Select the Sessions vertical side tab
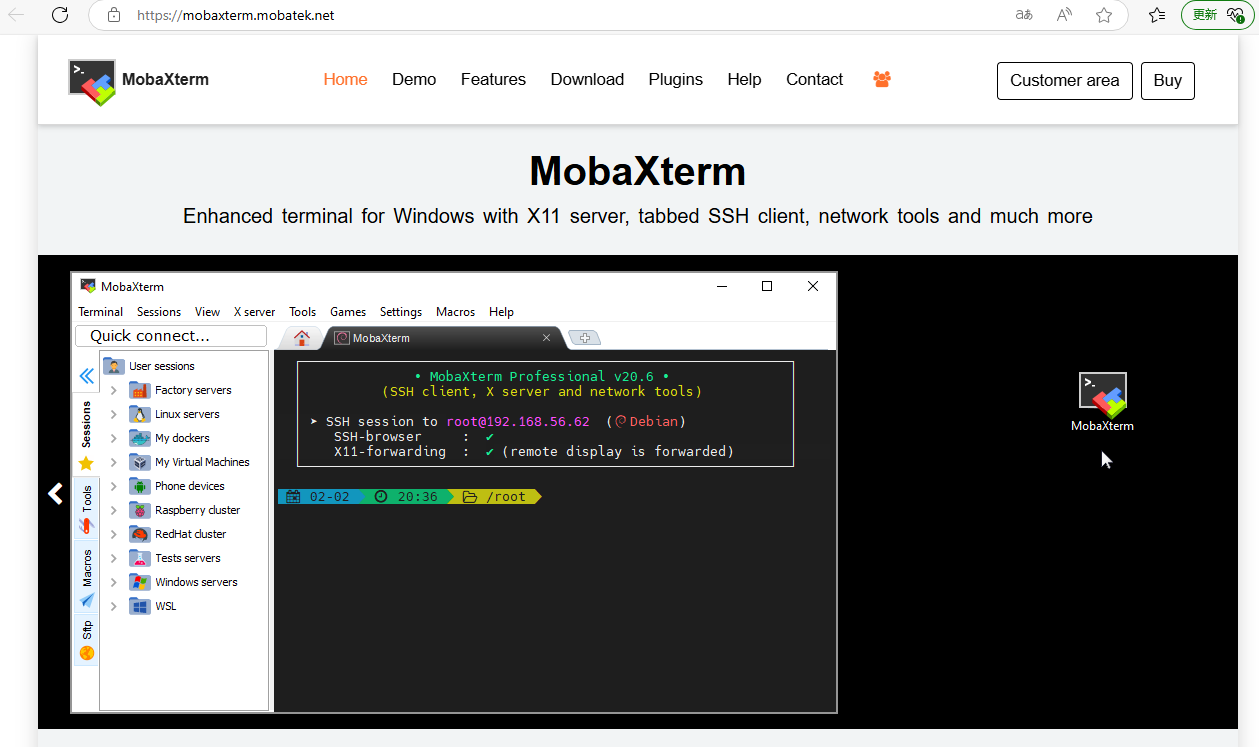This screenshot has height=747, width=1259. (x=86, y=432)
